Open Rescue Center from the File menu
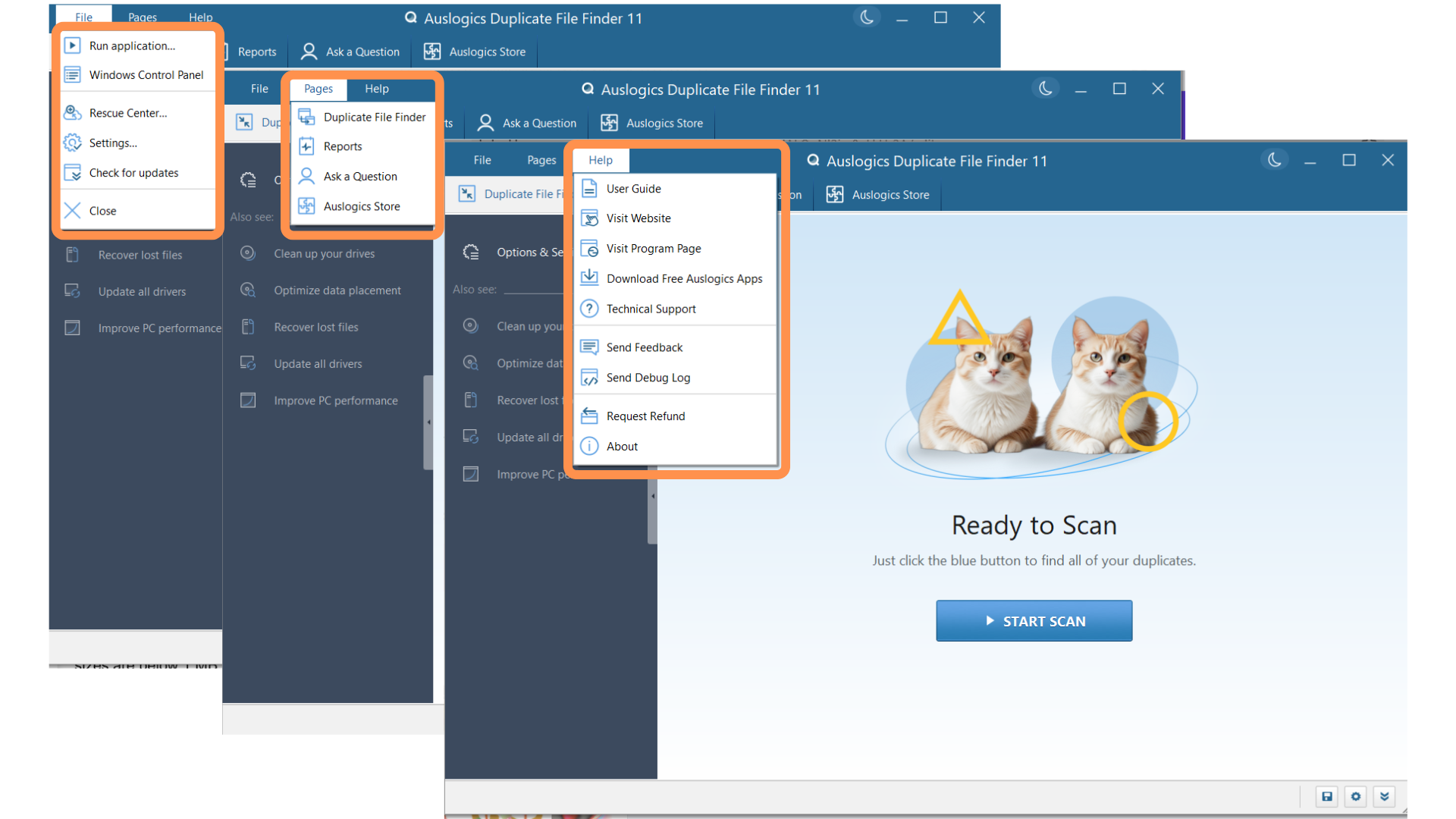Viewport: 1456px width, 819px height. point(127,113)
